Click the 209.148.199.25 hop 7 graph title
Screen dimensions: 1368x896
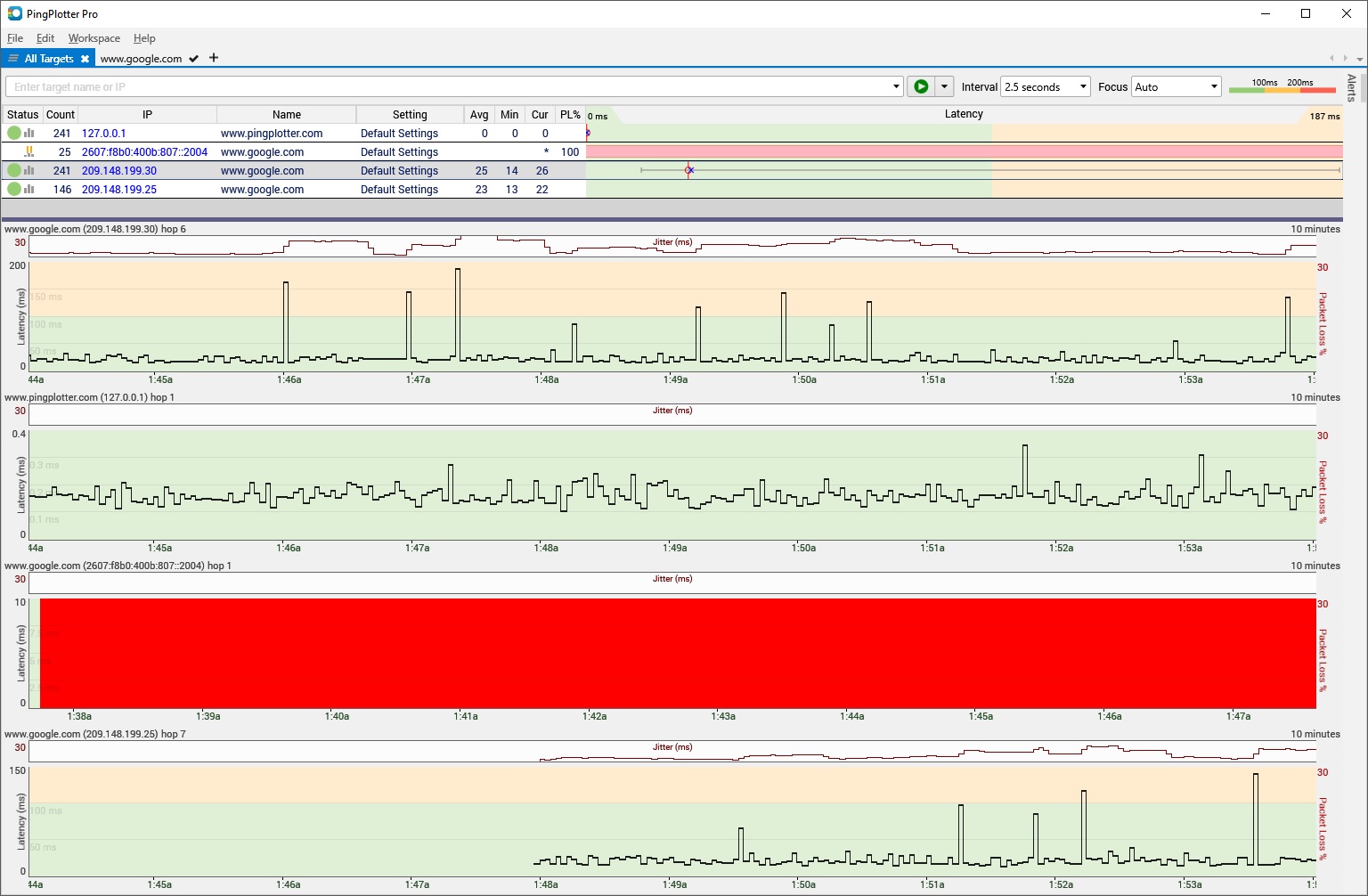pos(95,734)
